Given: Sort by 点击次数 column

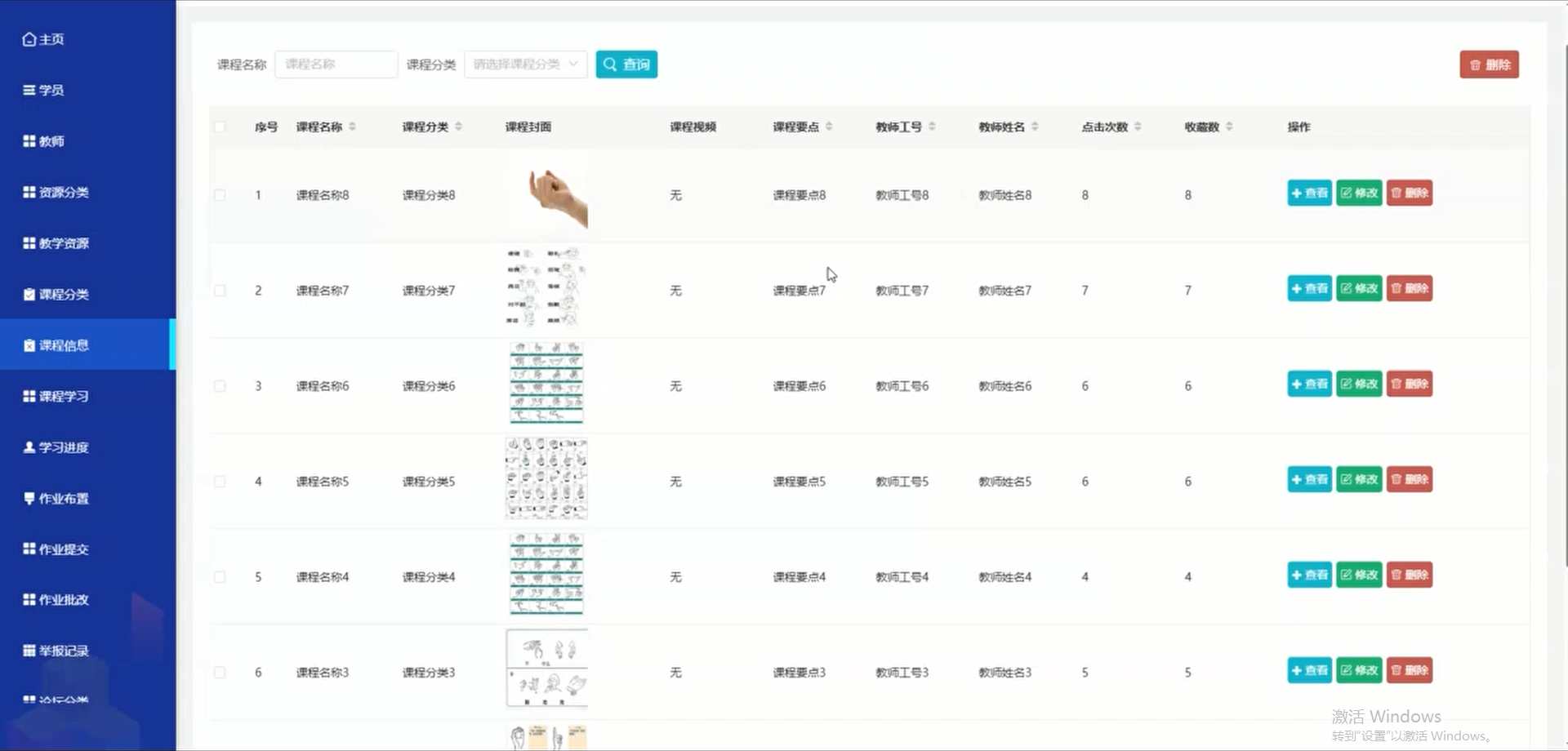Looking at the screenshot, I should [x=1106, y=127].
